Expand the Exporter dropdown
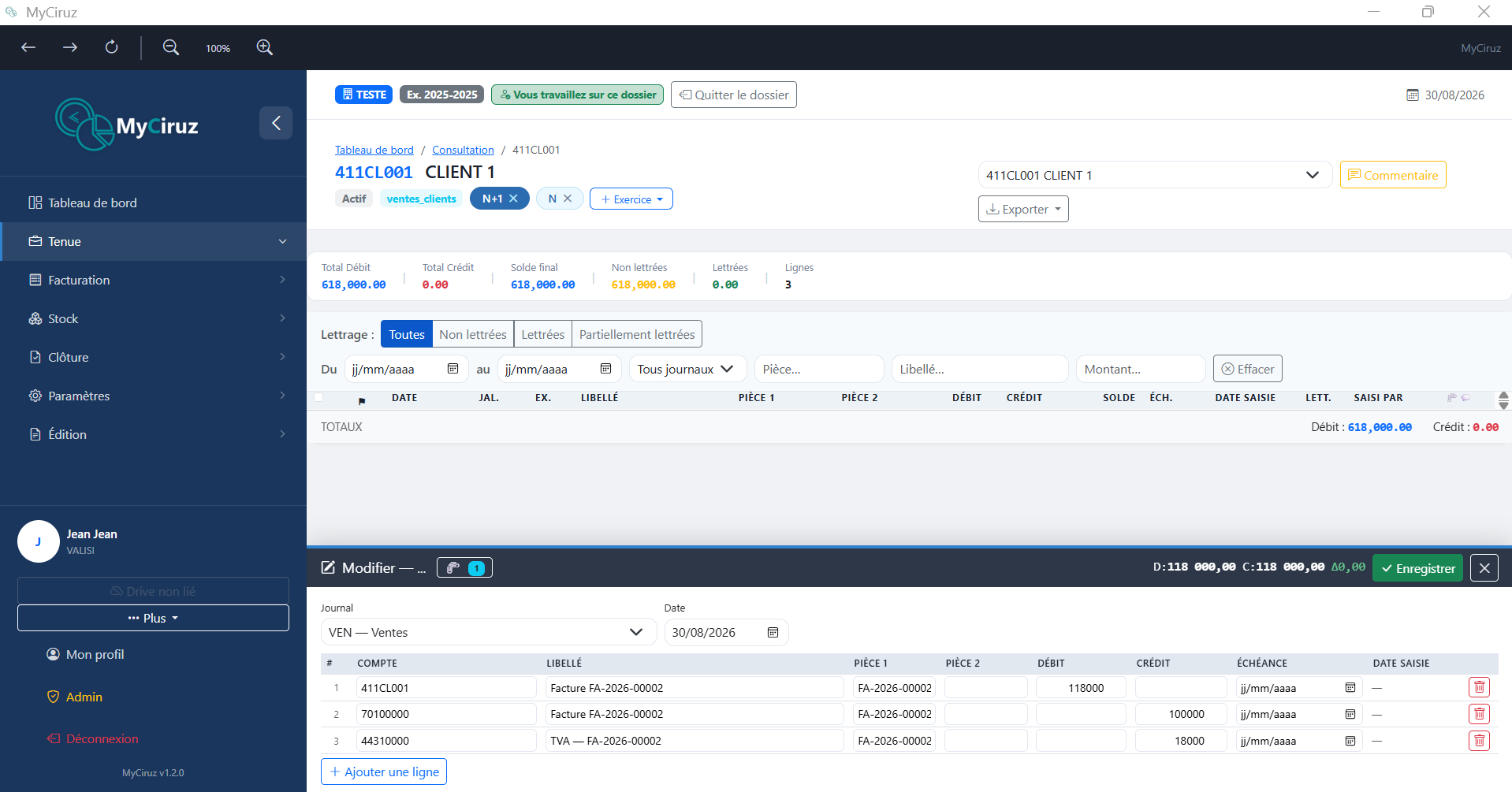Screen dimensions: 1512x792 point(1023,209)
